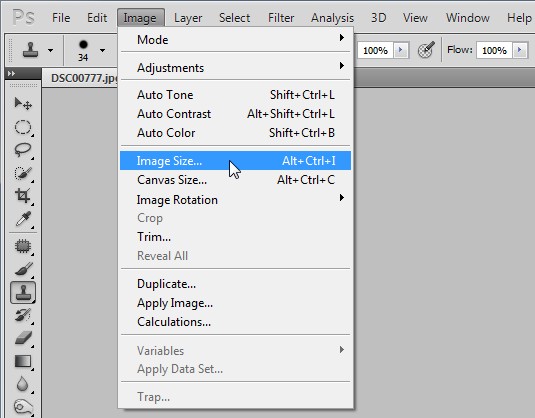Image resolution: width=535 pixels, height=418 pixels.
Task: Open the Layer menu
Action: point(188,18)
